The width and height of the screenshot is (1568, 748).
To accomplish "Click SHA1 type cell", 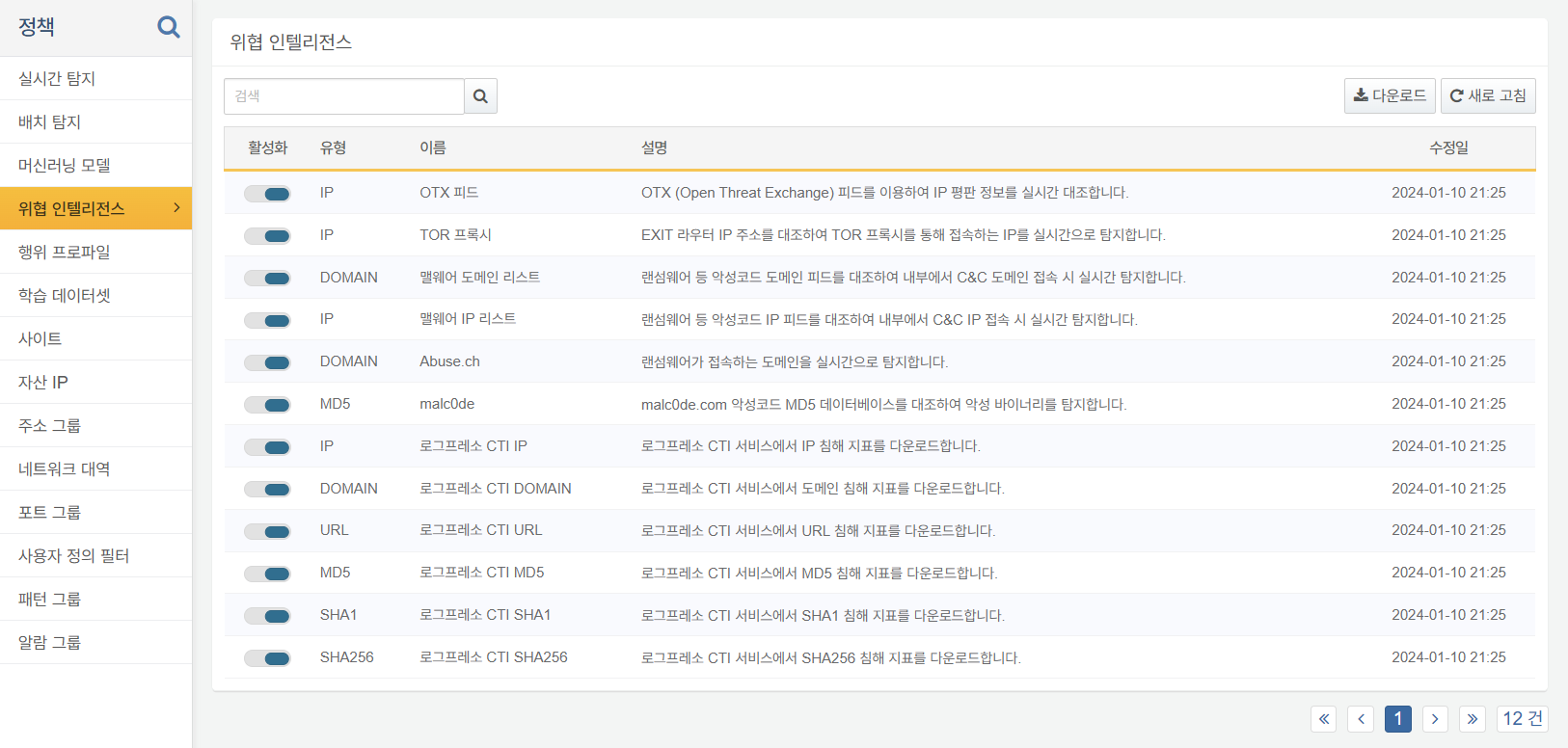I will [x=338, y=615].
